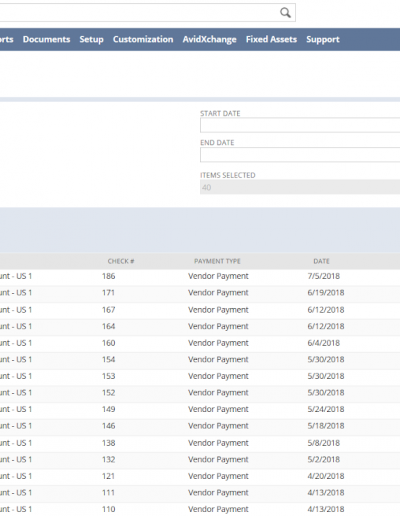Click the magnifying glass search icon
This screenshot has width=400, height=516.
click(x=285, y=13)
